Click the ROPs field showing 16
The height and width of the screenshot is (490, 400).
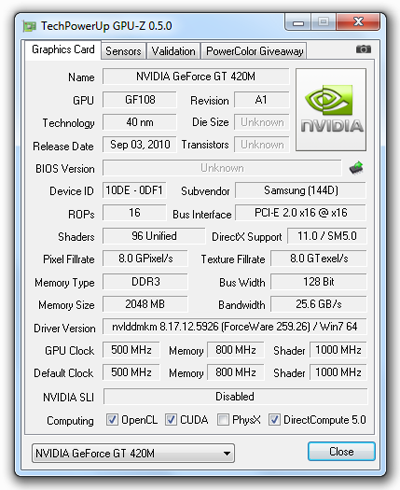[x=134, y=213]
